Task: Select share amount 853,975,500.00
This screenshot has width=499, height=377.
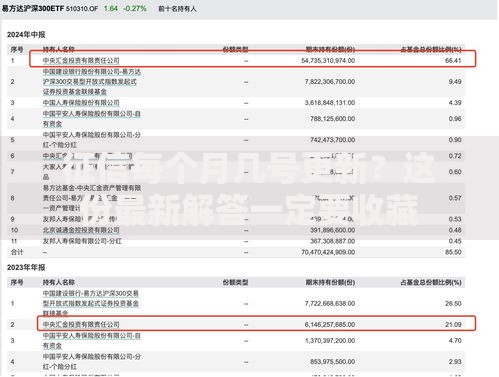Action: (332, 362)
